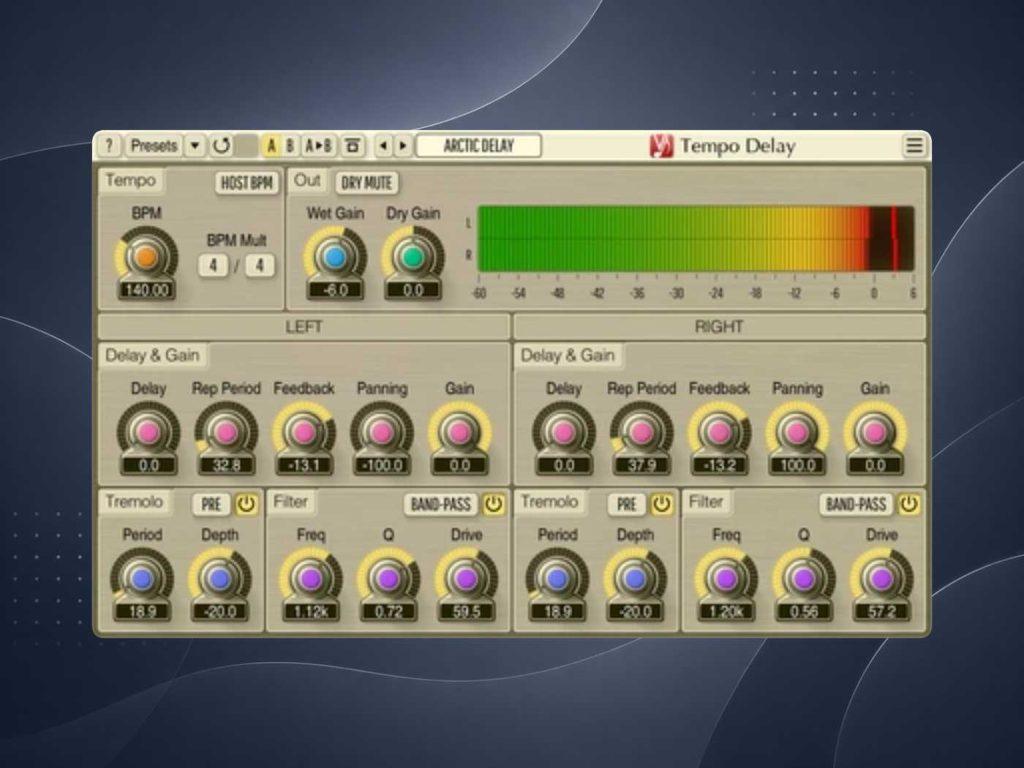Click the reset/undo circular arrow icon

click(221, 146)
